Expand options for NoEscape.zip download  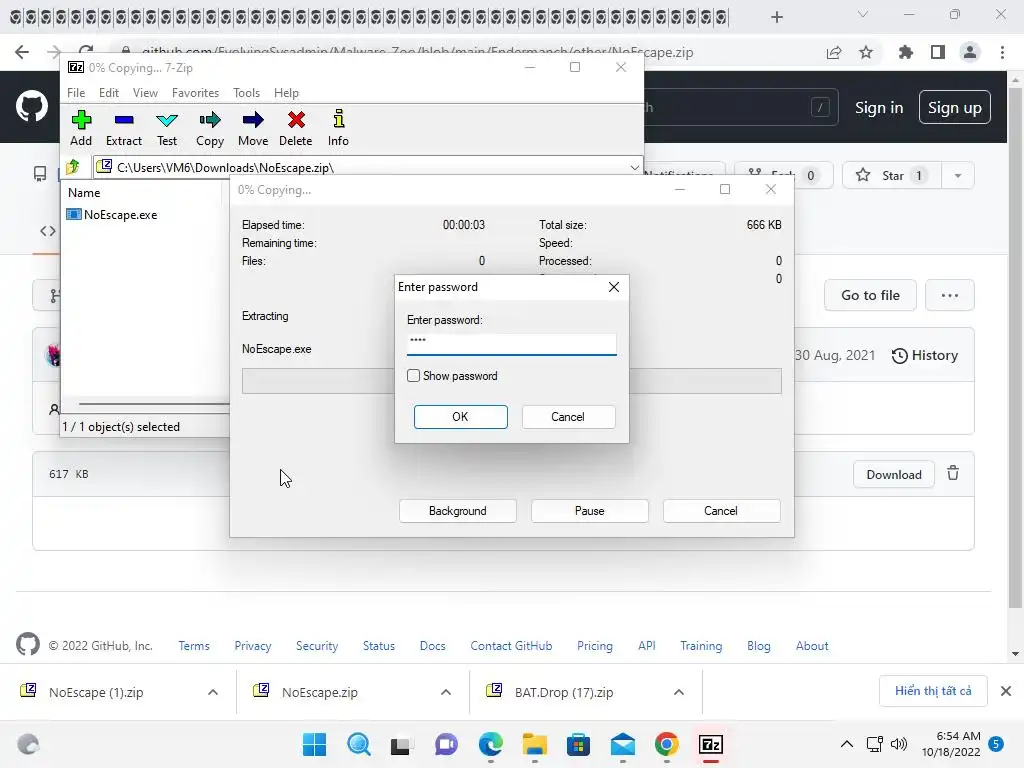[x=445, y=692]
